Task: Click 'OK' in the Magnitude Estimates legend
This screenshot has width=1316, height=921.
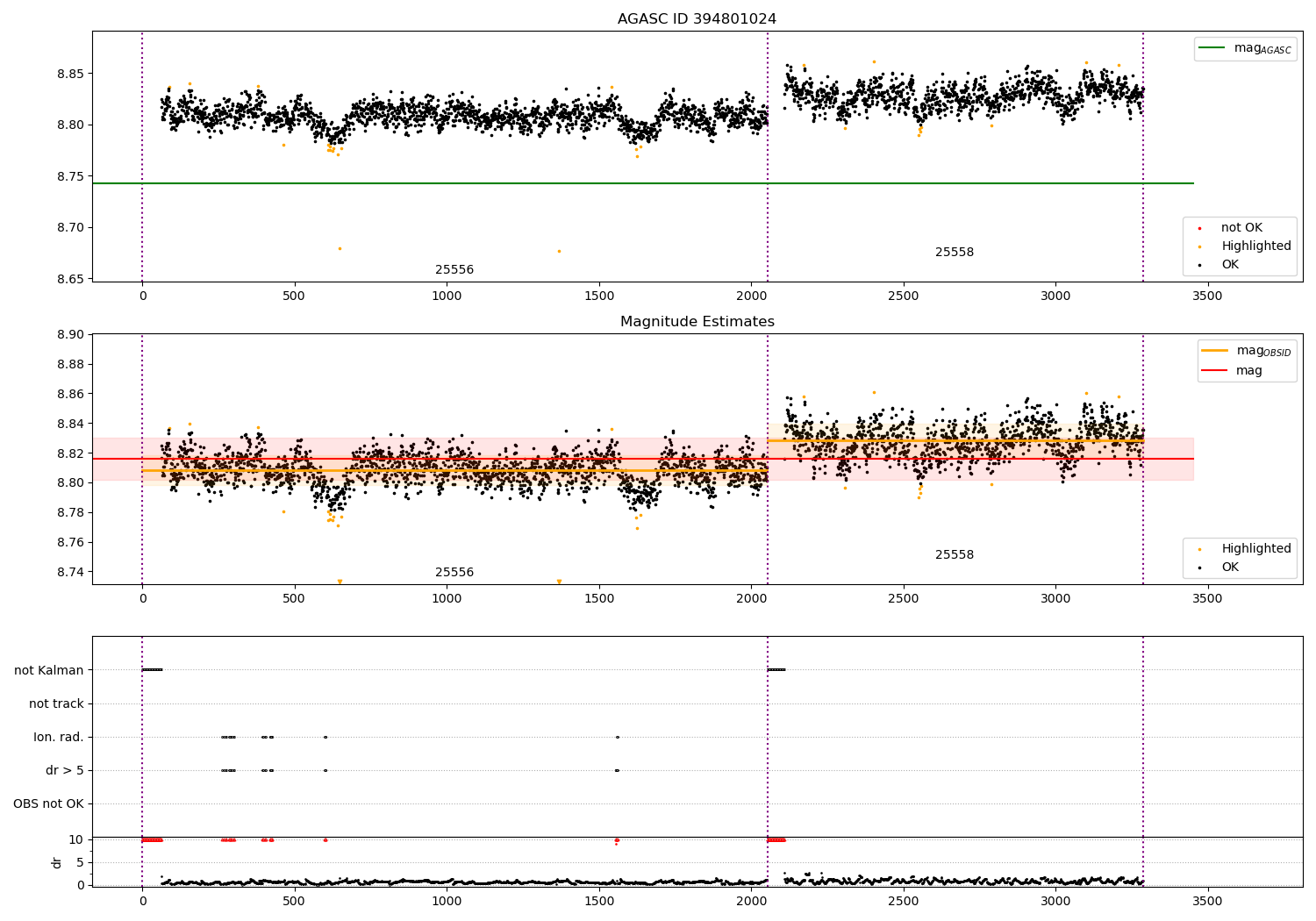Action: [1230, 568]
